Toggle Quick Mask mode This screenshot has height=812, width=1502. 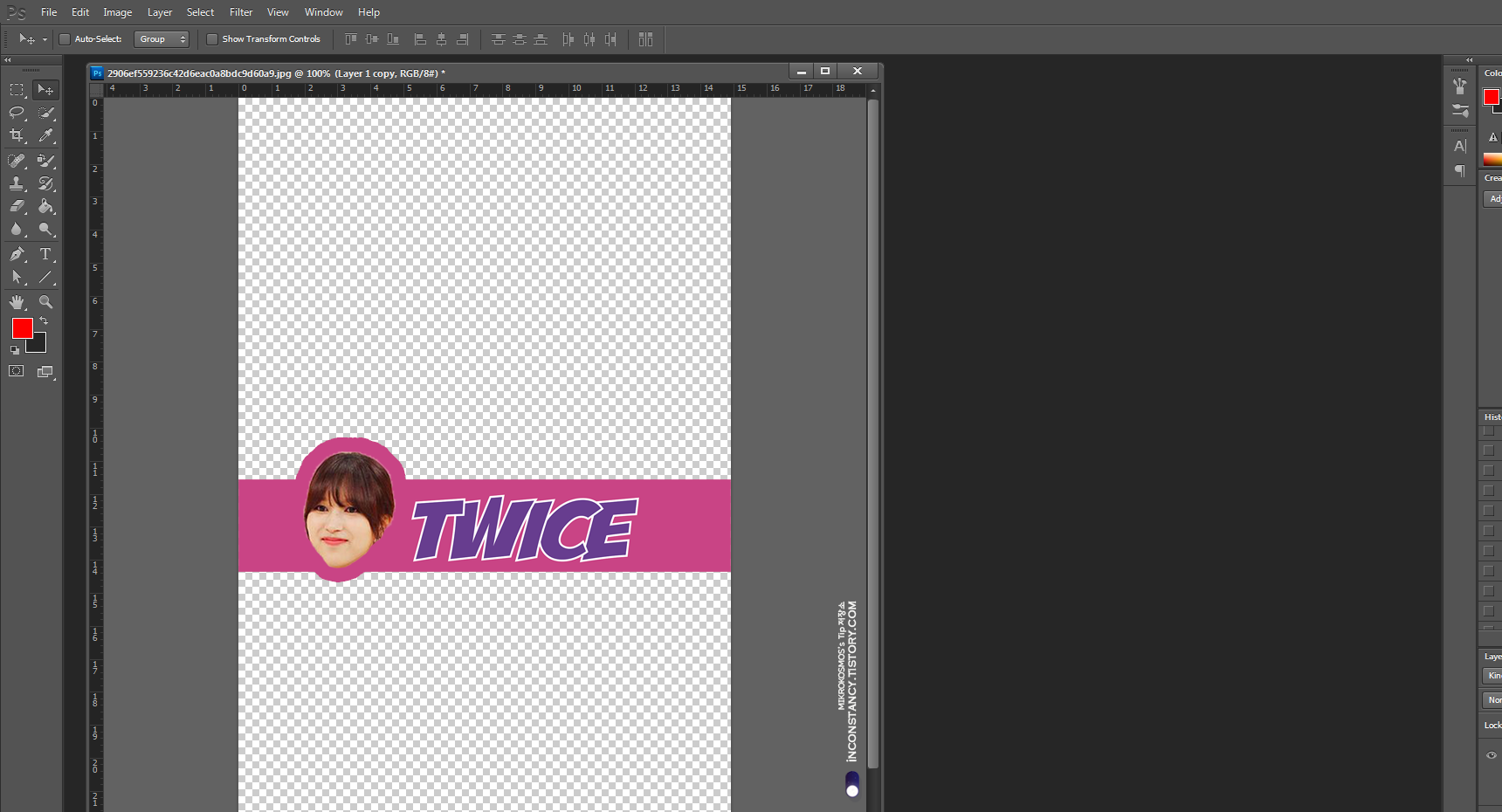[17, 371]
